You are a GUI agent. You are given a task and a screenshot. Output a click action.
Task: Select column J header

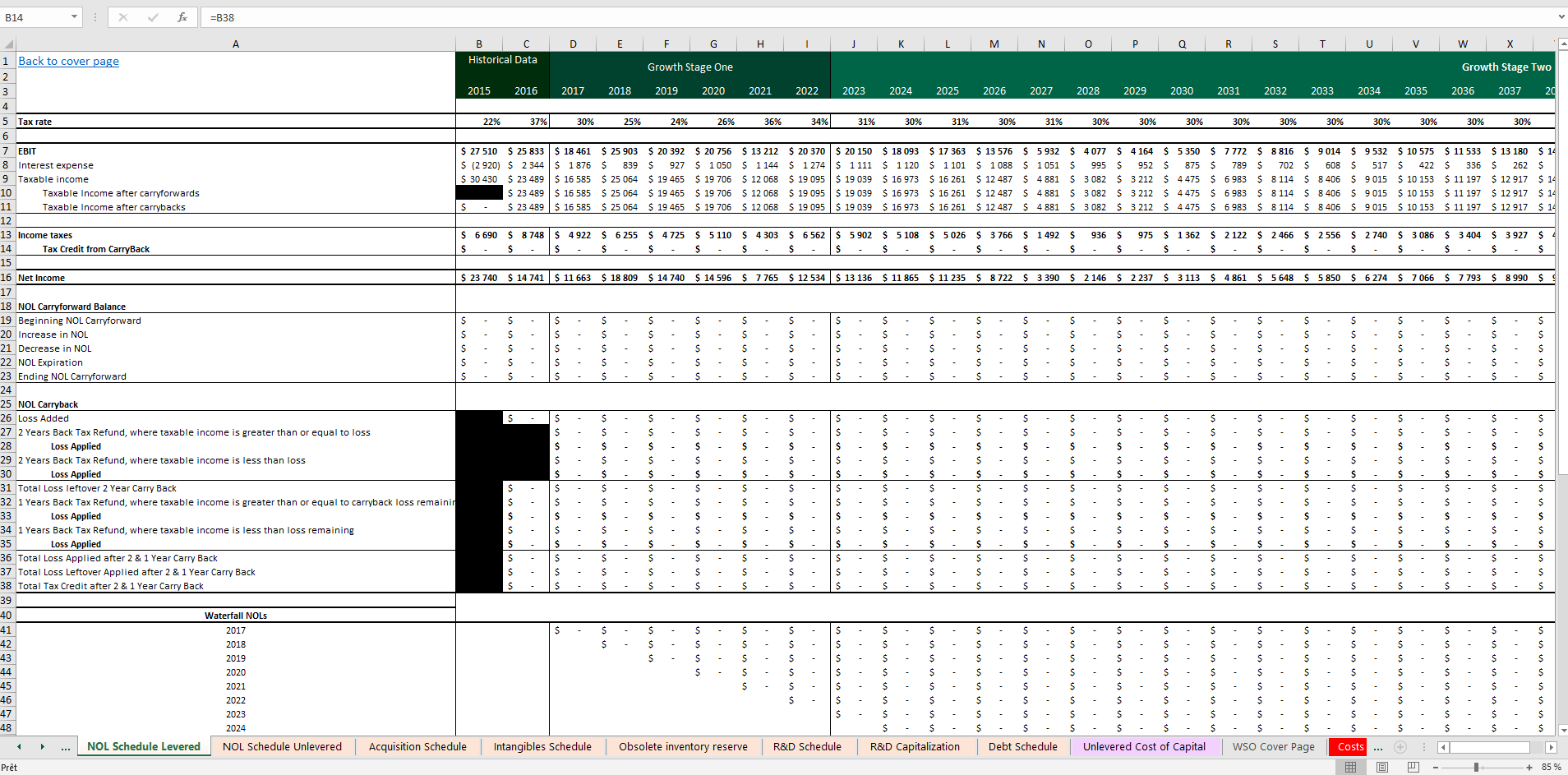click(x=854, y=44)
